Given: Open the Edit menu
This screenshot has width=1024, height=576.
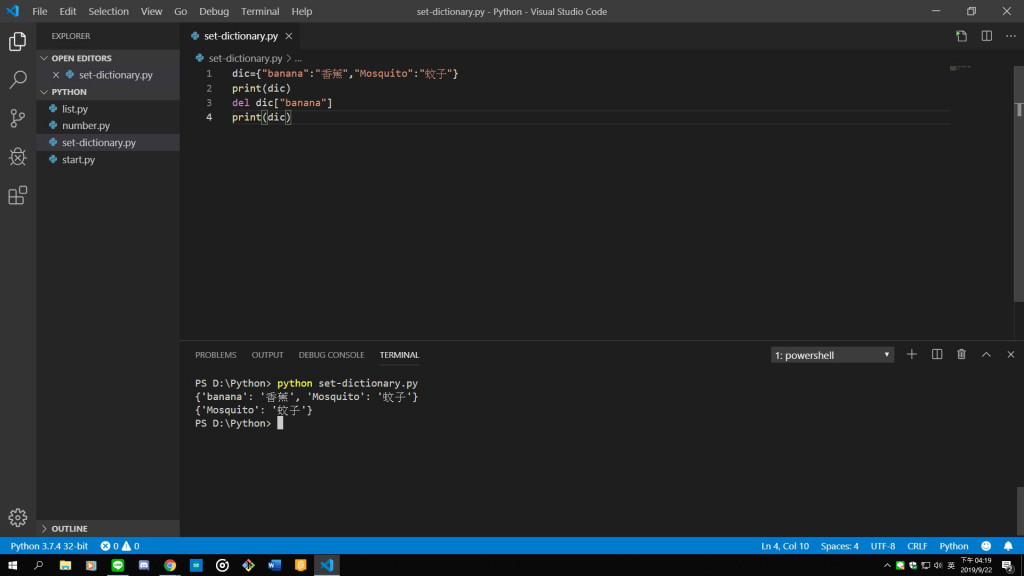Looking at the screenshot, I should click(x=67, y=11).
